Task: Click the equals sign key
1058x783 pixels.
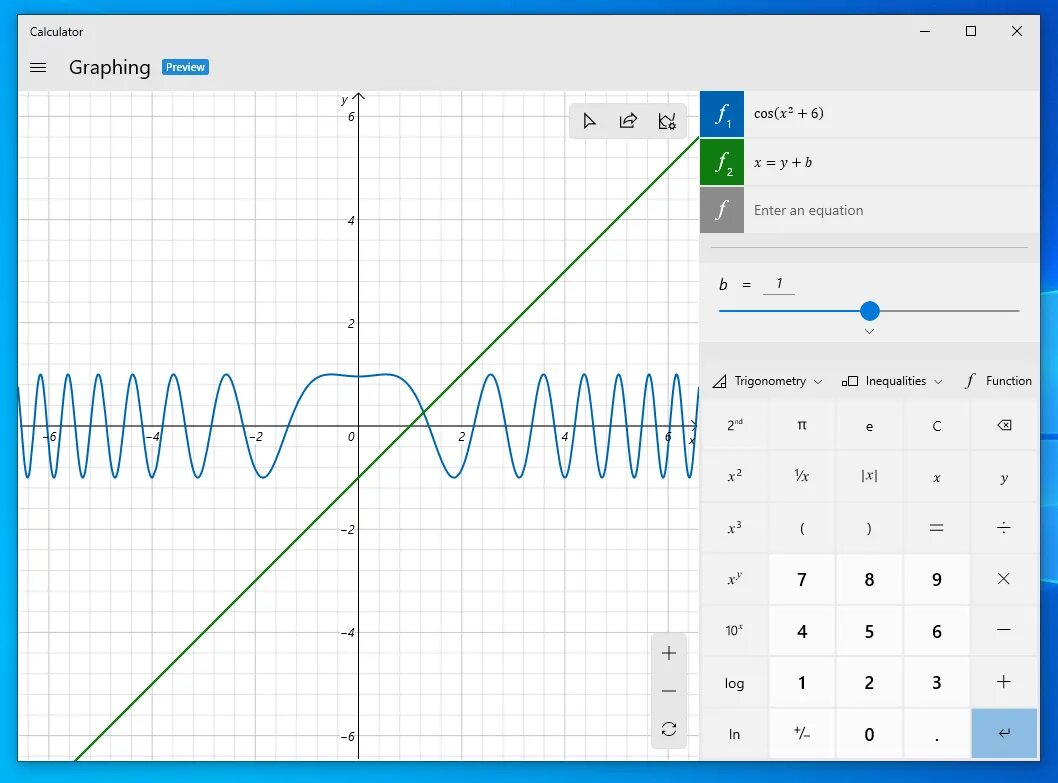Action: 937,528
